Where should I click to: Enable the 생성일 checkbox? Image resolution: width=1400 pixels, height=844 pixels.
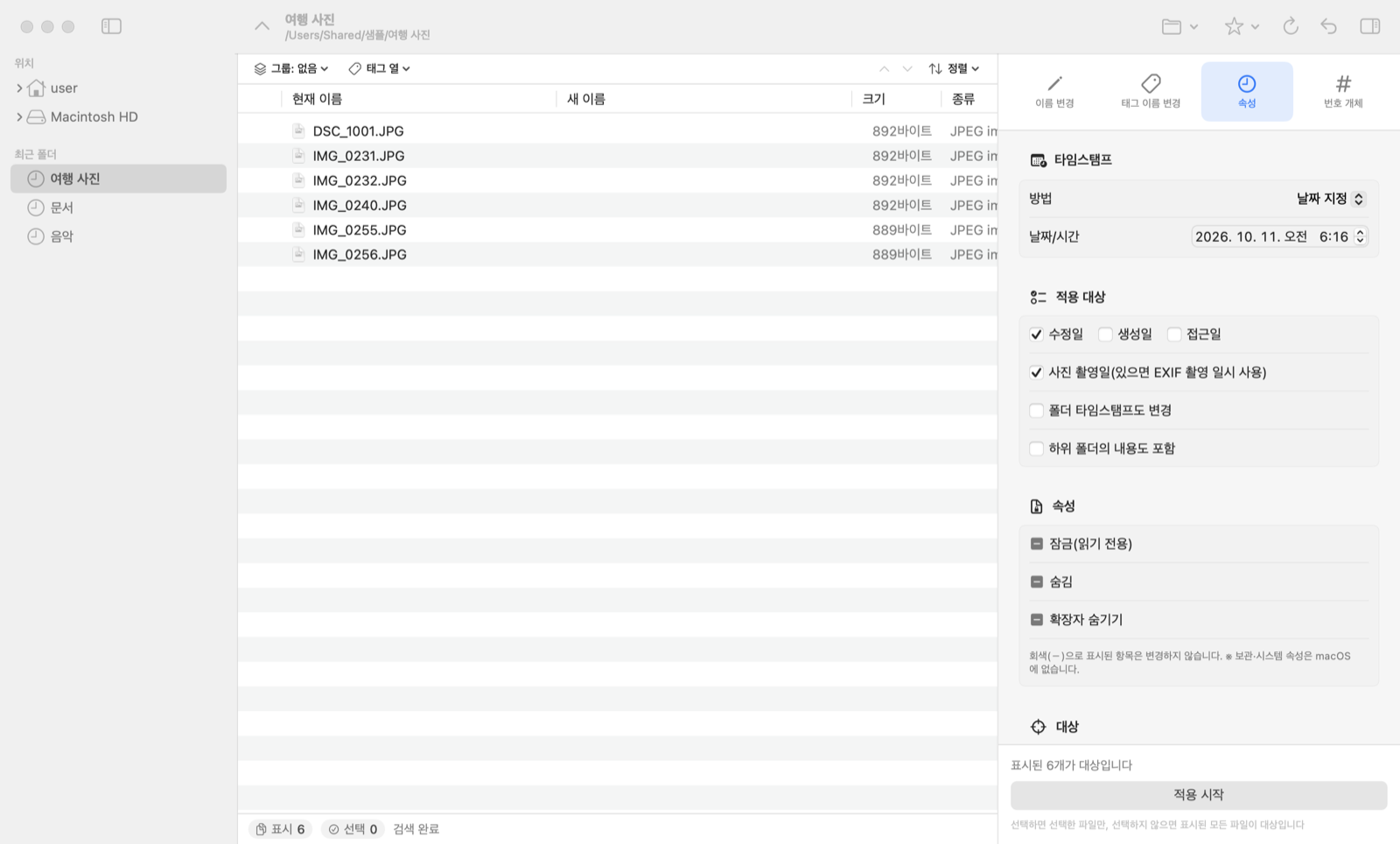tap(1105, 334)
